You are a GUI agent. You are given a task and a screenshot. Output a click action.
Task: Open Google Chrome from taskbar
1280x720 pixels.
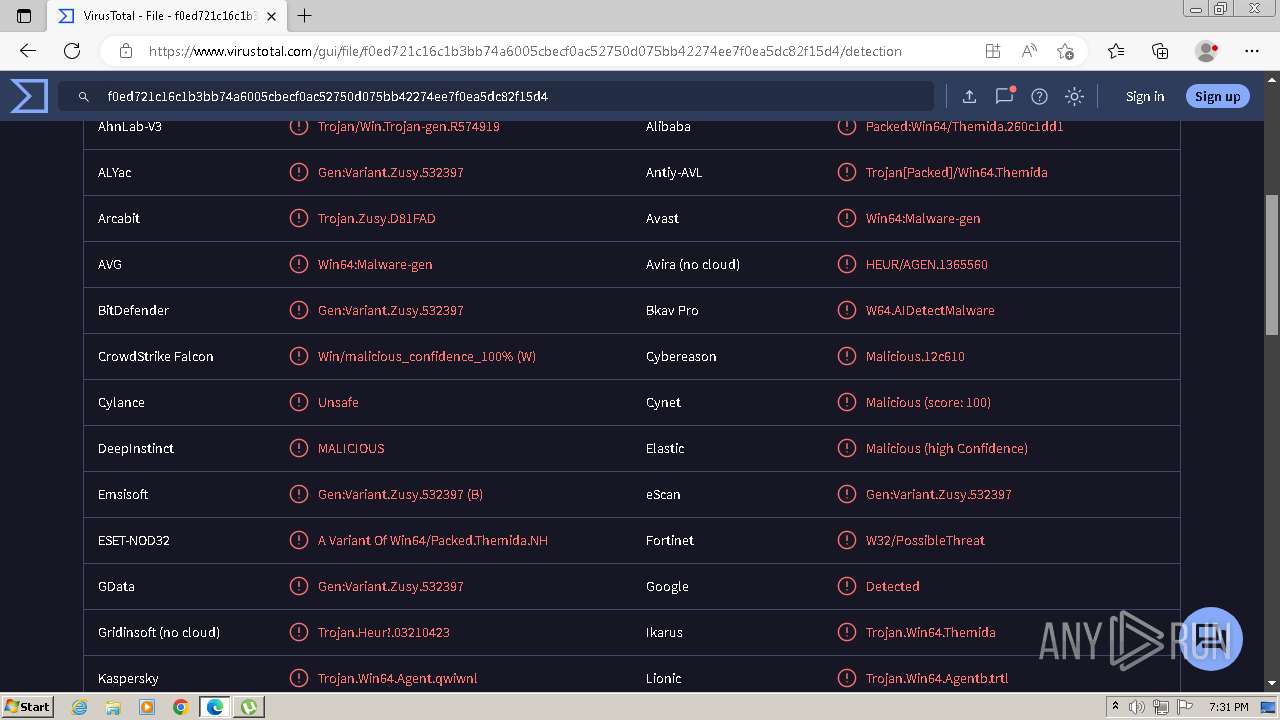click(181, 707)
